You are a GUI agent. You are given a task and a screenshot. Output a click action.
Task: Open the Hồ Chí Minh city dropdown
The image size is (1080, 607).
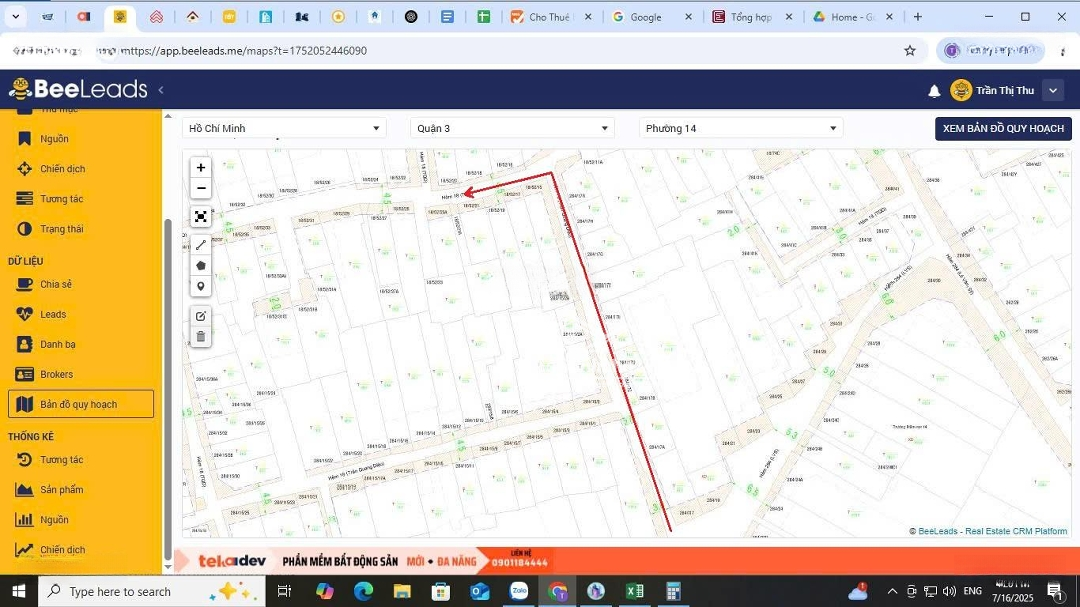point(284,128)
